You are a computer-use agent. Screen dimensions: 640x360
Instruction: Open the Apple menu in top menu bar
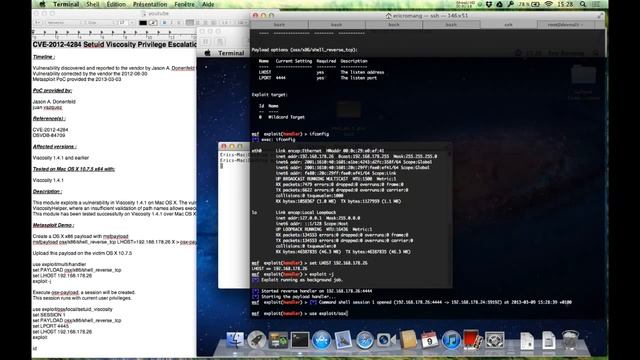(x=42, y=4)
